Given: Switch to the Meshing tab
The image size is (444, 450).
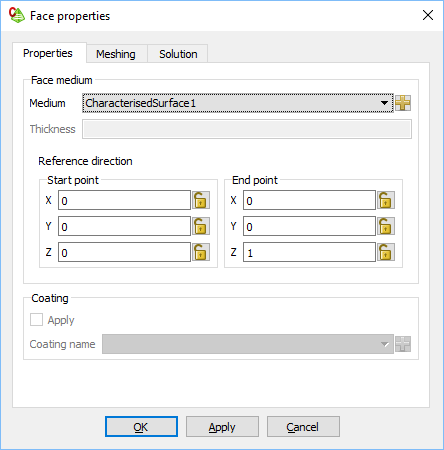Looking at the screenshot, I should [116, 54].
